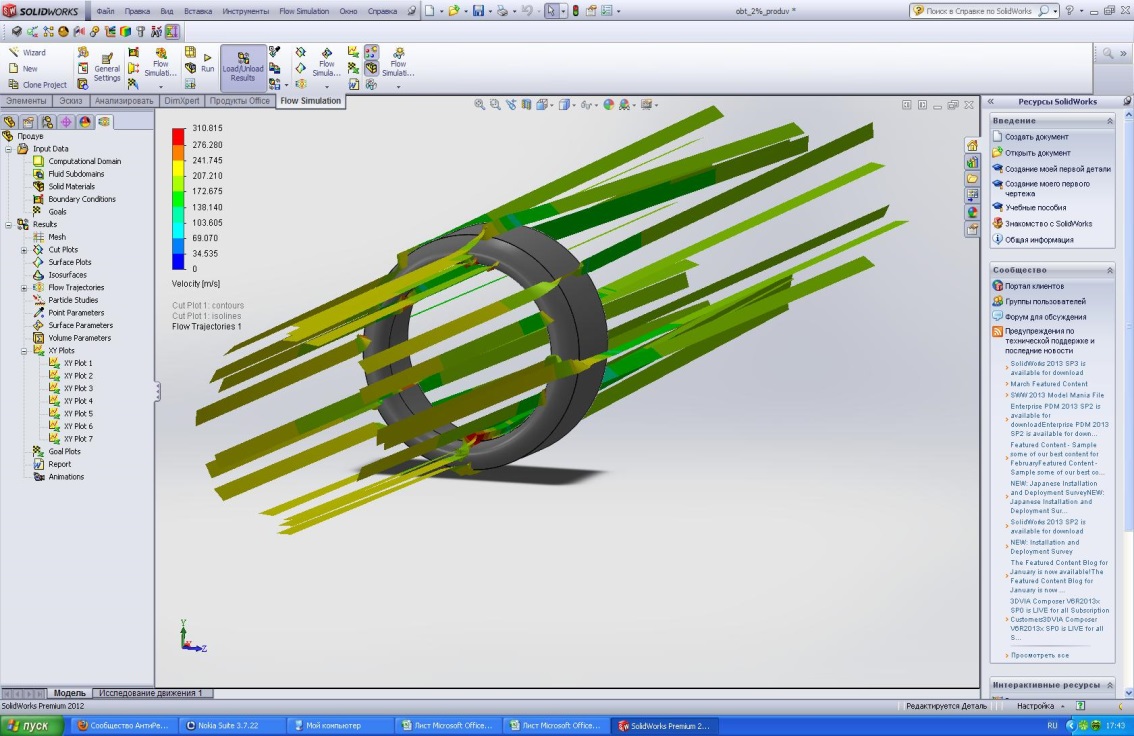Collapse the Results tree node
Screen dimensions: 1134x736
click(9, 225)
